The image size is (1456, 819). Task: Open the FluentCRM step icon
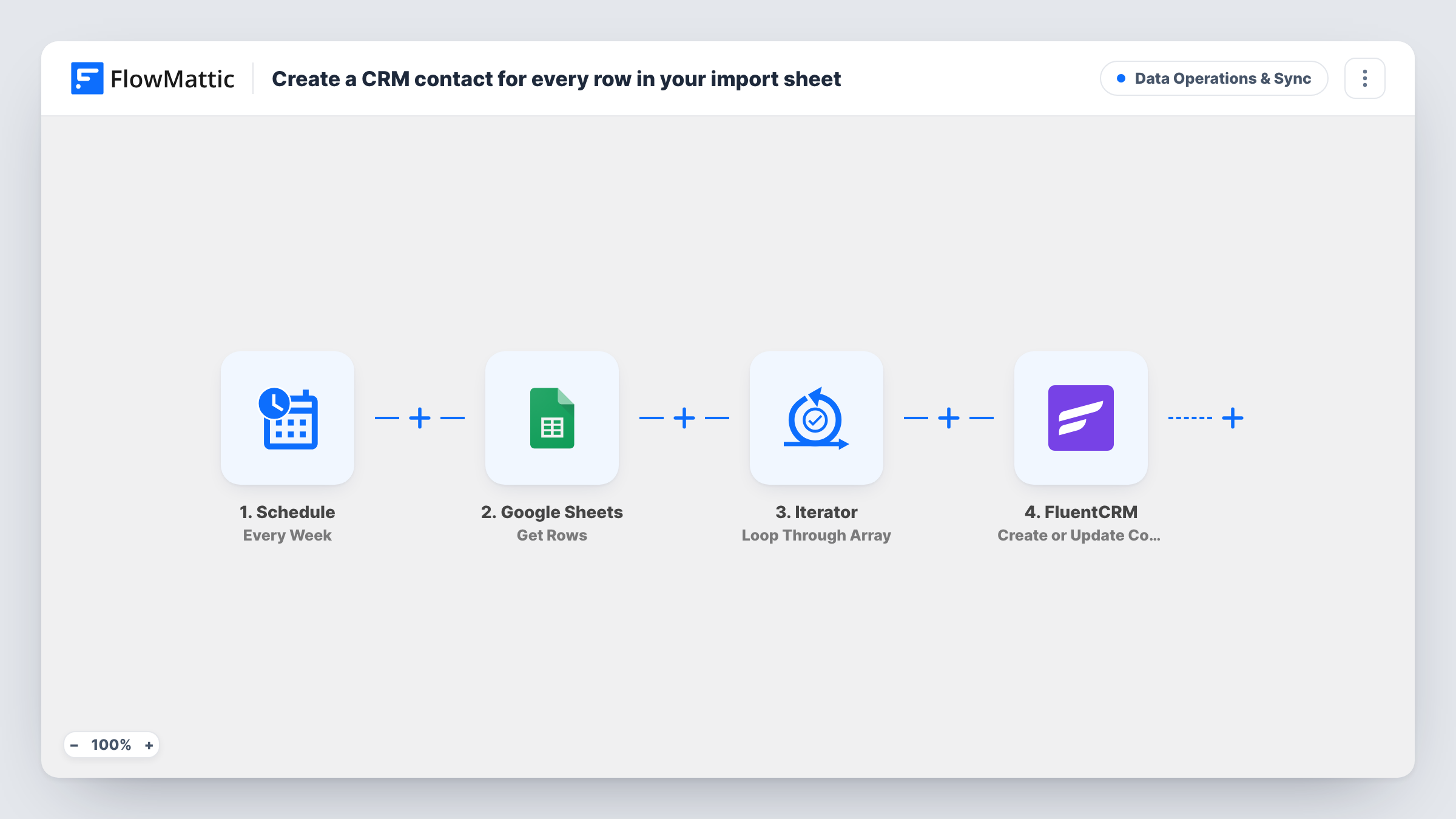(x=1081, y=418)
